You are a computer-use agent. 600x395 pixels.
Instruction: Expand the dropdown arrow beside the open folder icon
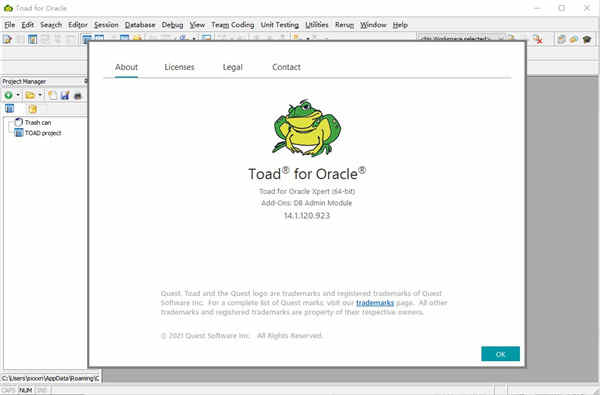[x=40, y=95]
